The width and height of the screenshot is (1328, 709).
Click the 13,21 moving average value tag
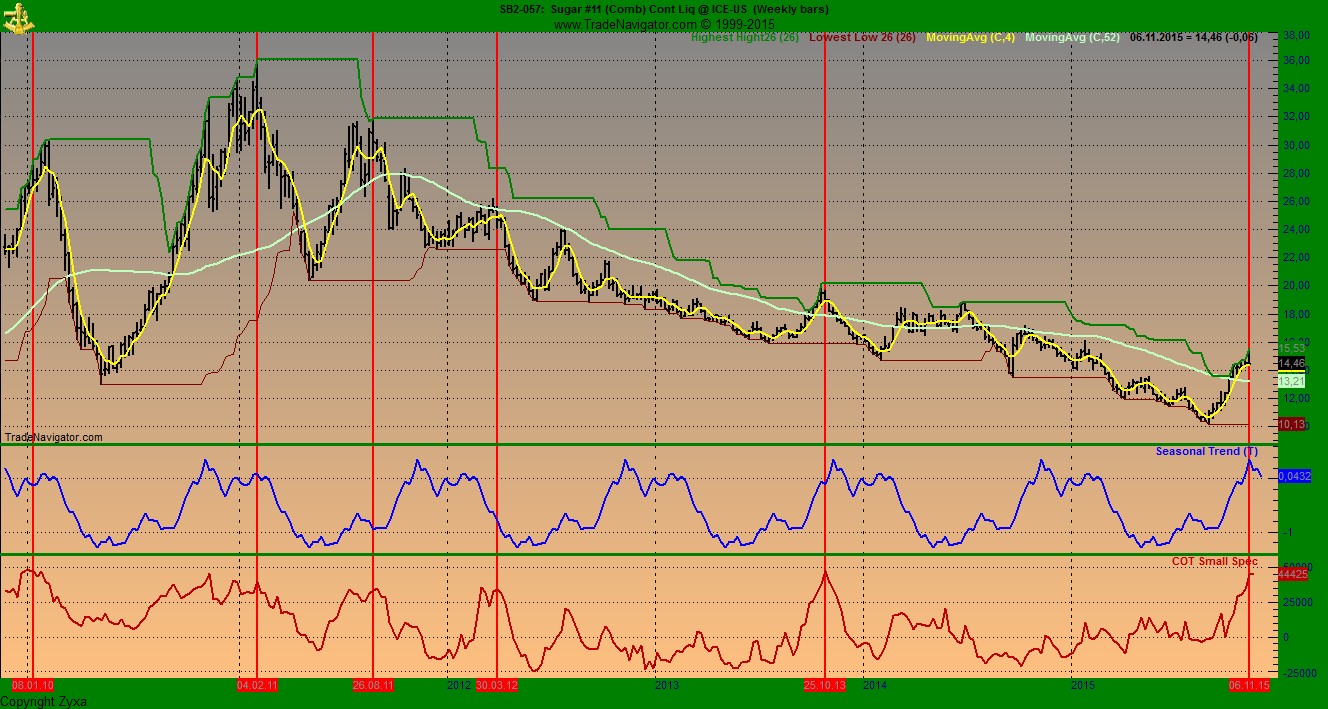[1292, 381]
